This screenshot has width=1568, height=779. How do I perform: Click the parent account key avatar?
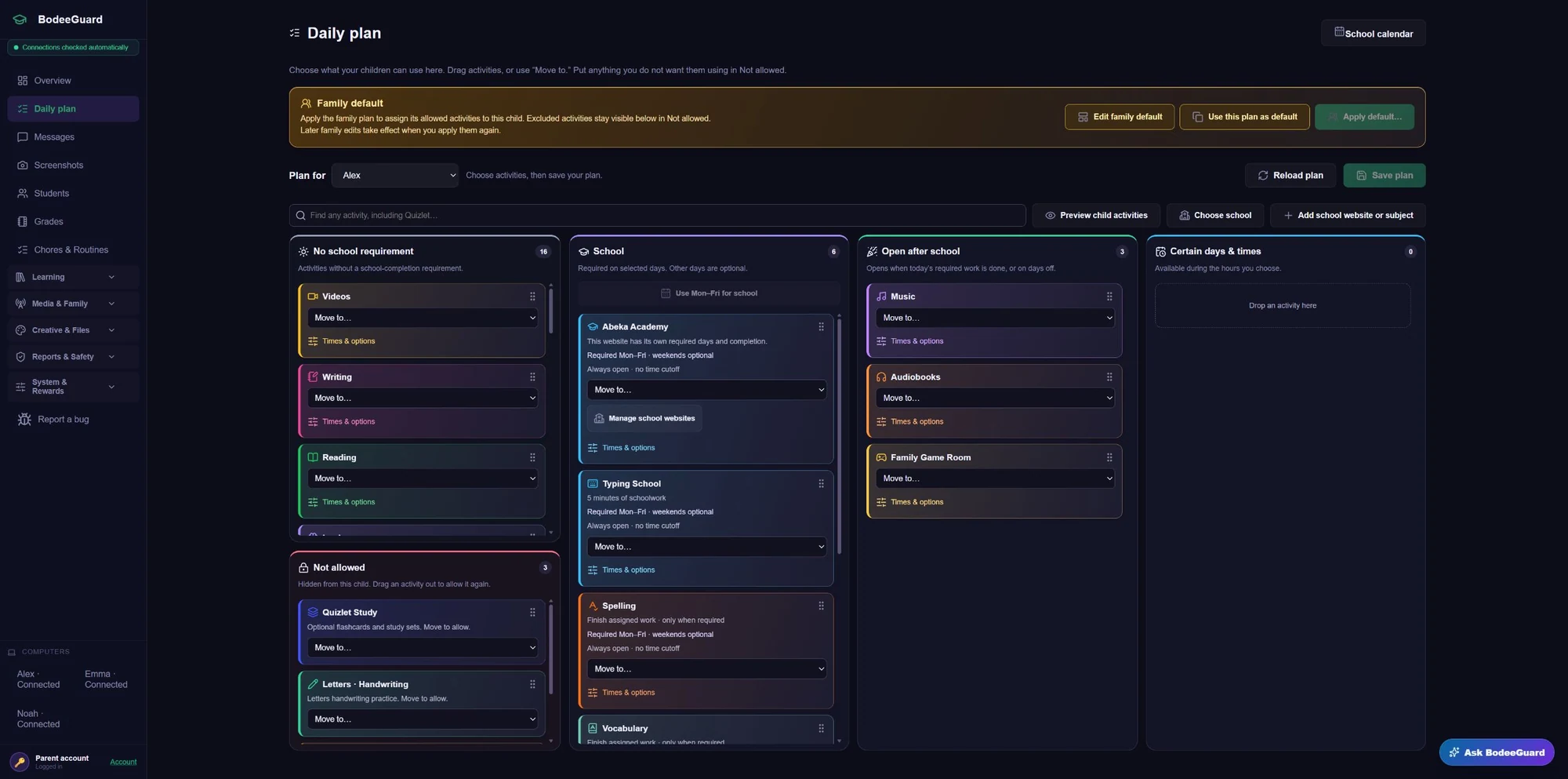click(20, 762)
